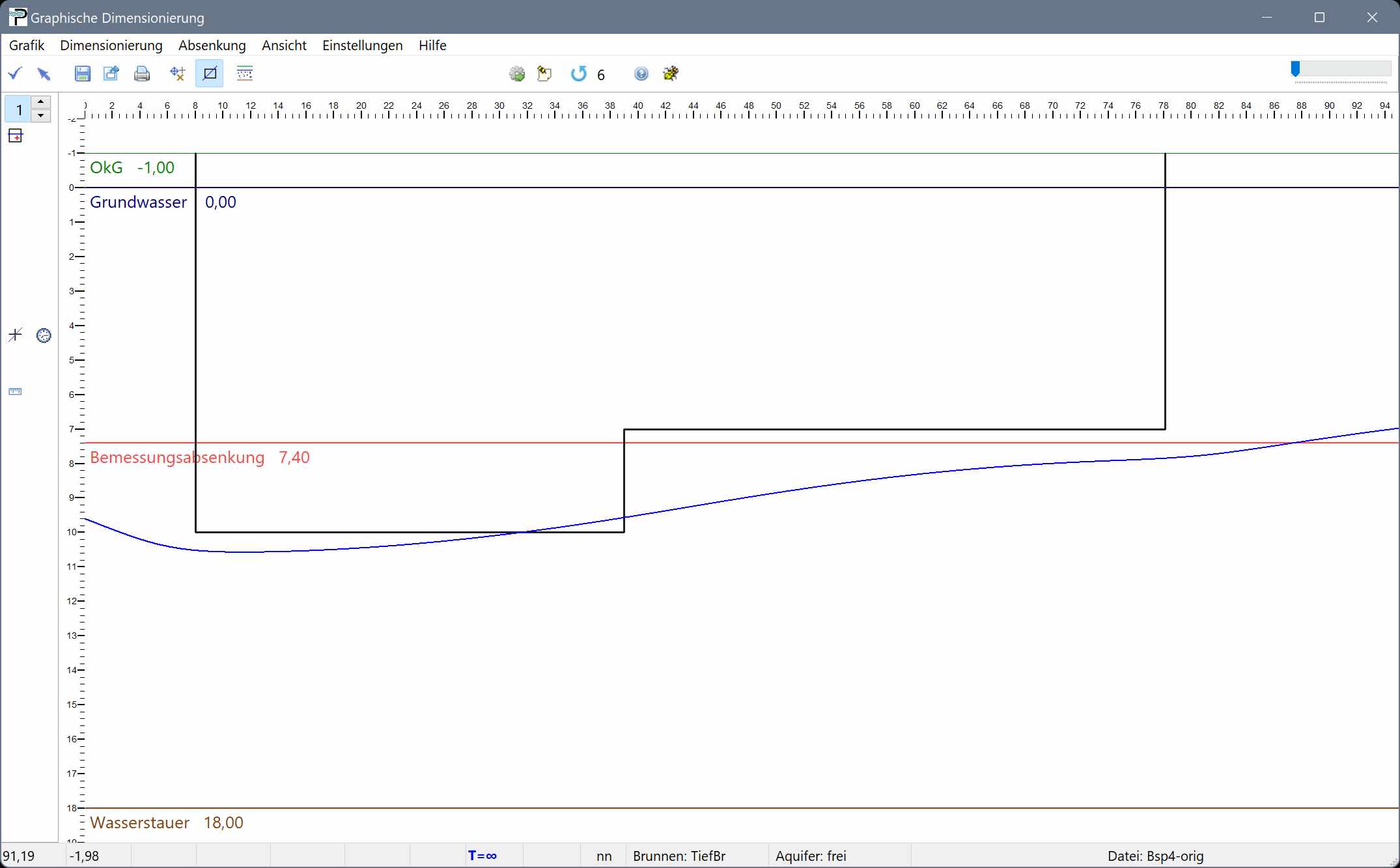Screen dimensions: 1400x868
Task: Open help via blue question mark icon
Action: 641,74
